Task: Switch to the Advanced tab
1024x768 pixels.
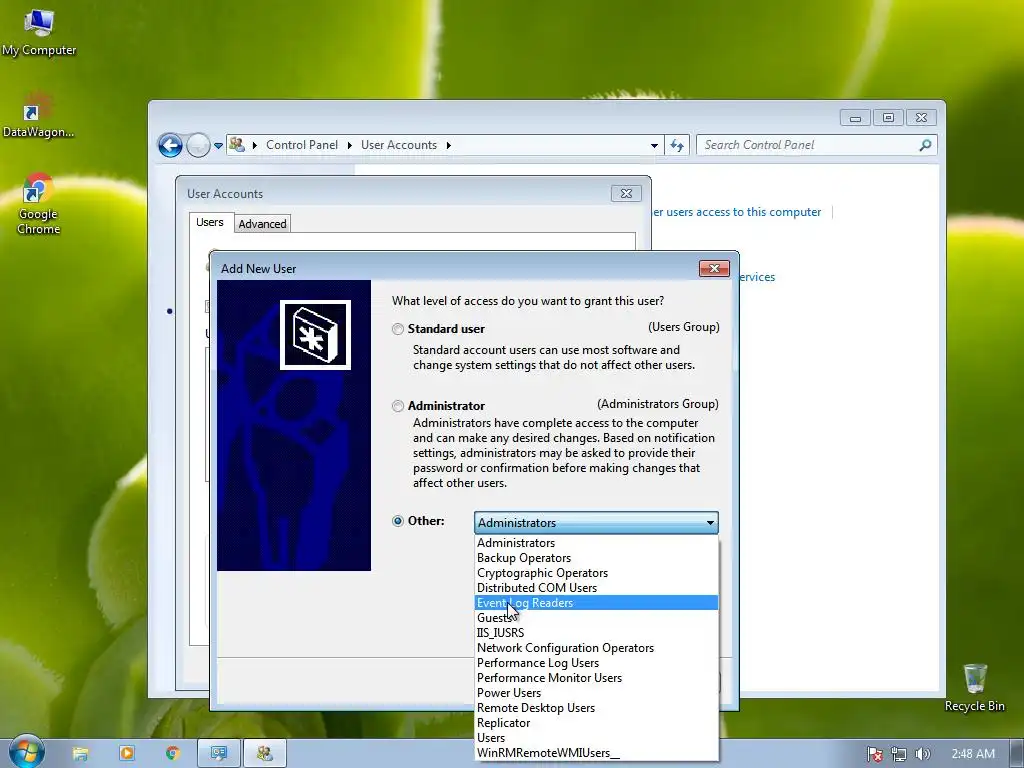Action: coord(262,224)
